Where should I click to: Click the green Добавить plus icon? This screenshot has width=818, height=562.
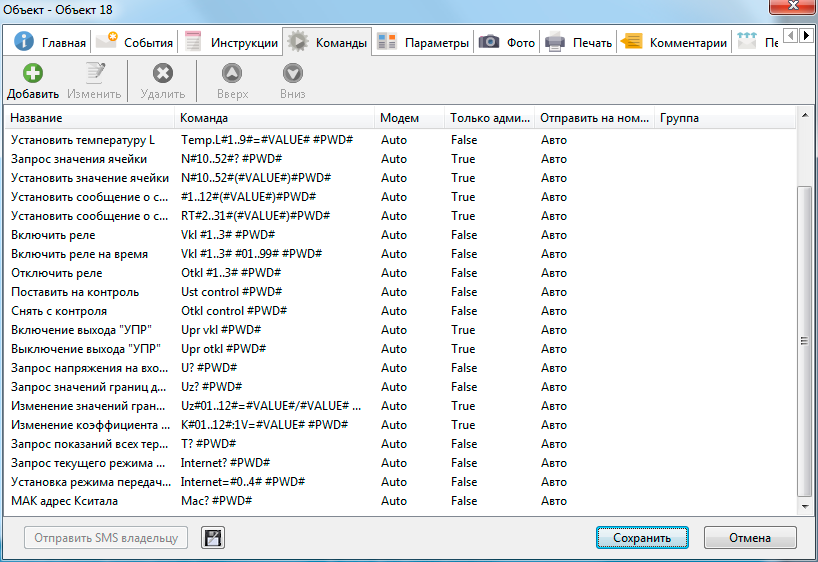(x=33, y=73)
